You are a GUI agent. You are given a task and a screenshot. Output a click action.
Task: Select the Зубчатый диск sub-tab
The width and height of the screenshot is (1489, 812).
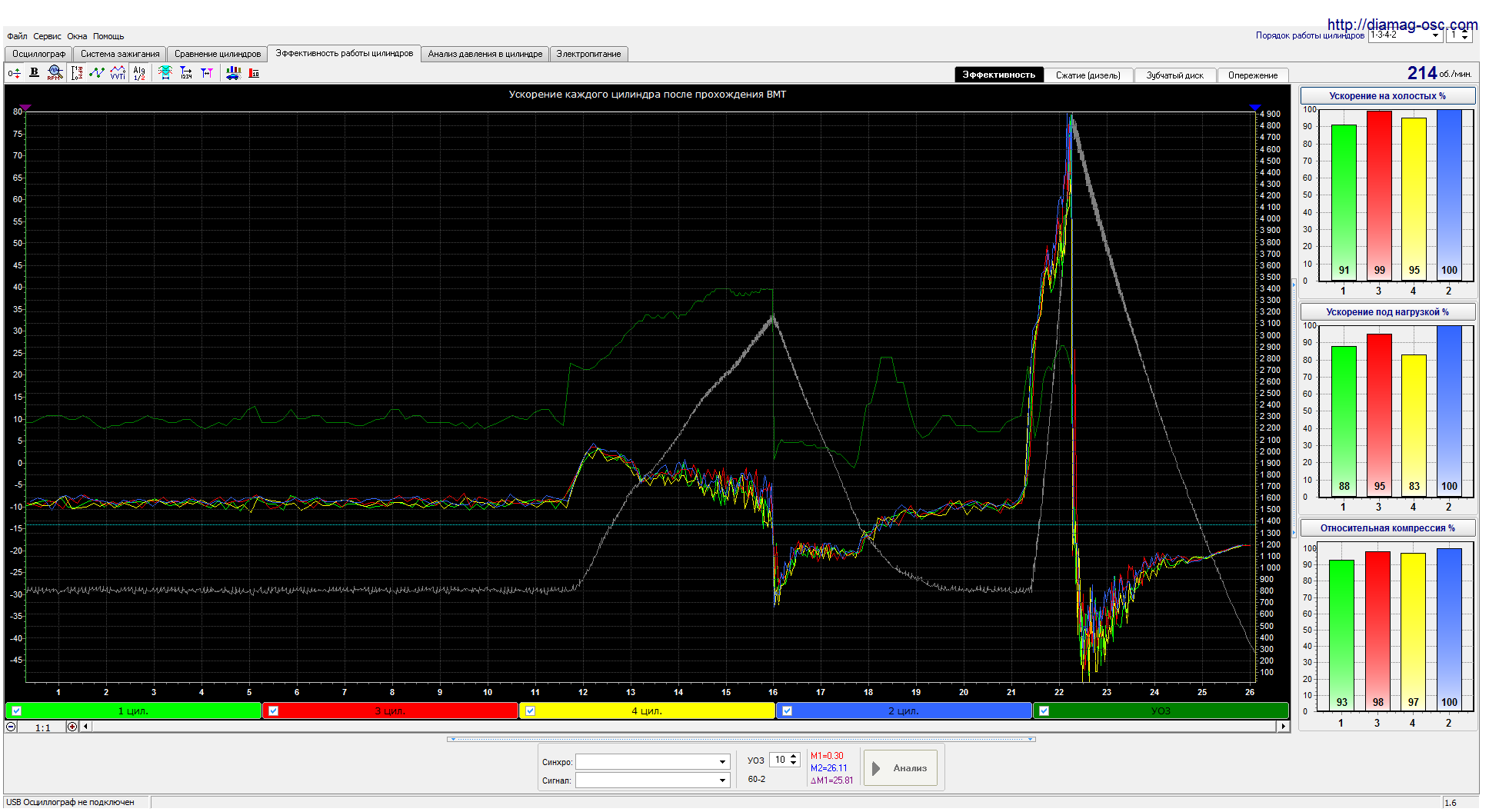[1175, 75]
